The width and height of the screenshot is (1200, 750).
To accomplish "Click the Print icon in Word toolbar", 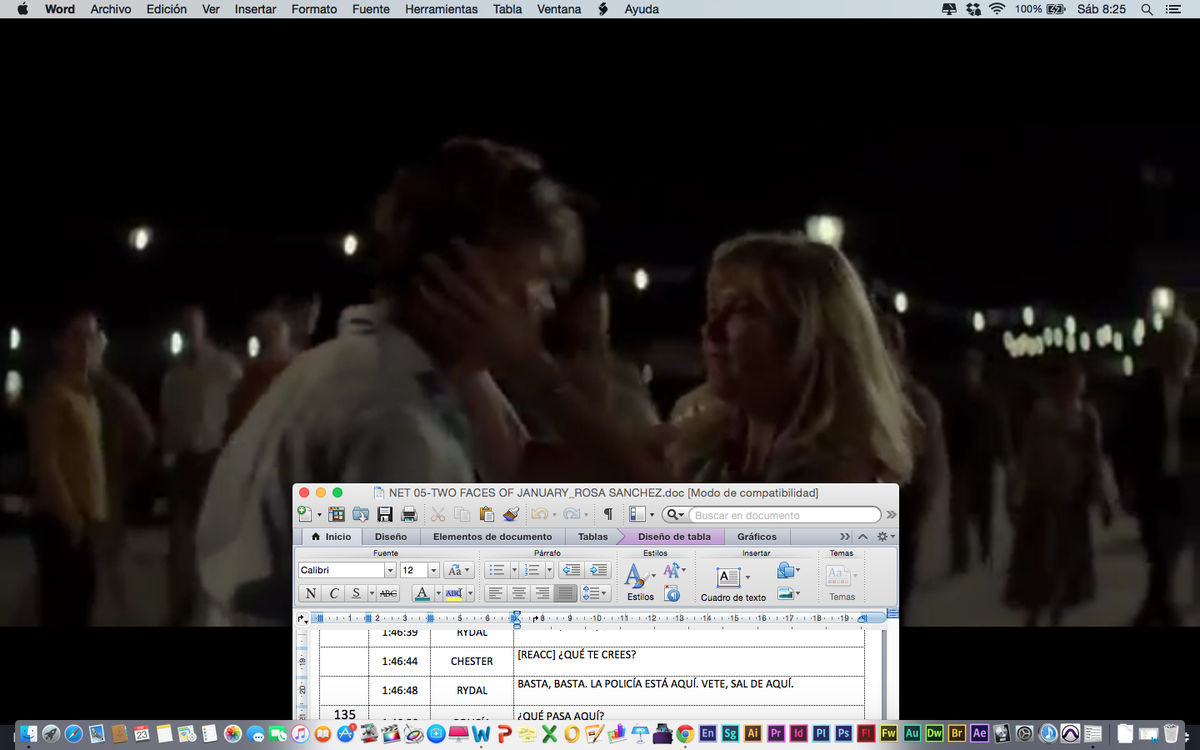I will [409, 514].
